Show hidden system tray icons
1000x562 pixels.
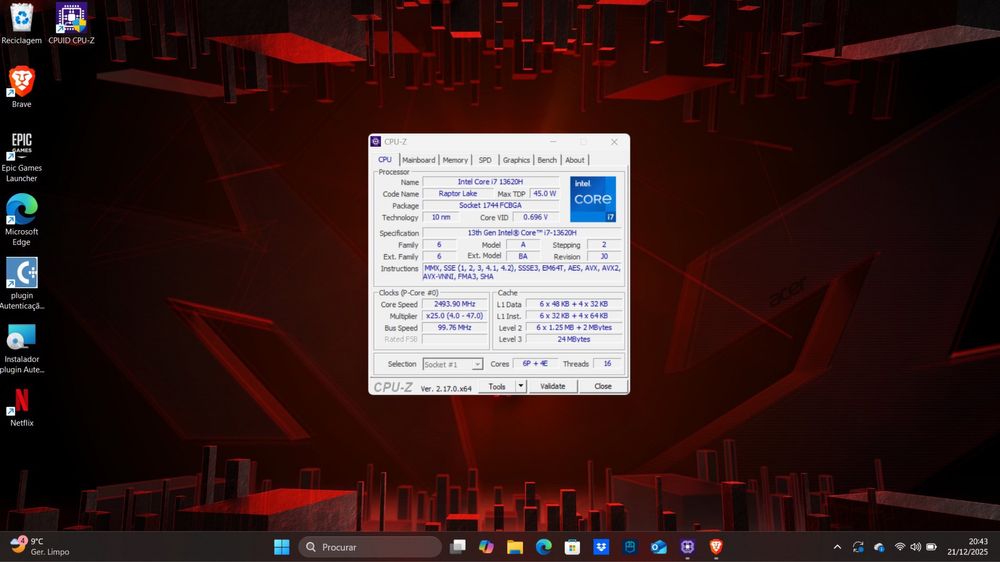tap(837, 547)
